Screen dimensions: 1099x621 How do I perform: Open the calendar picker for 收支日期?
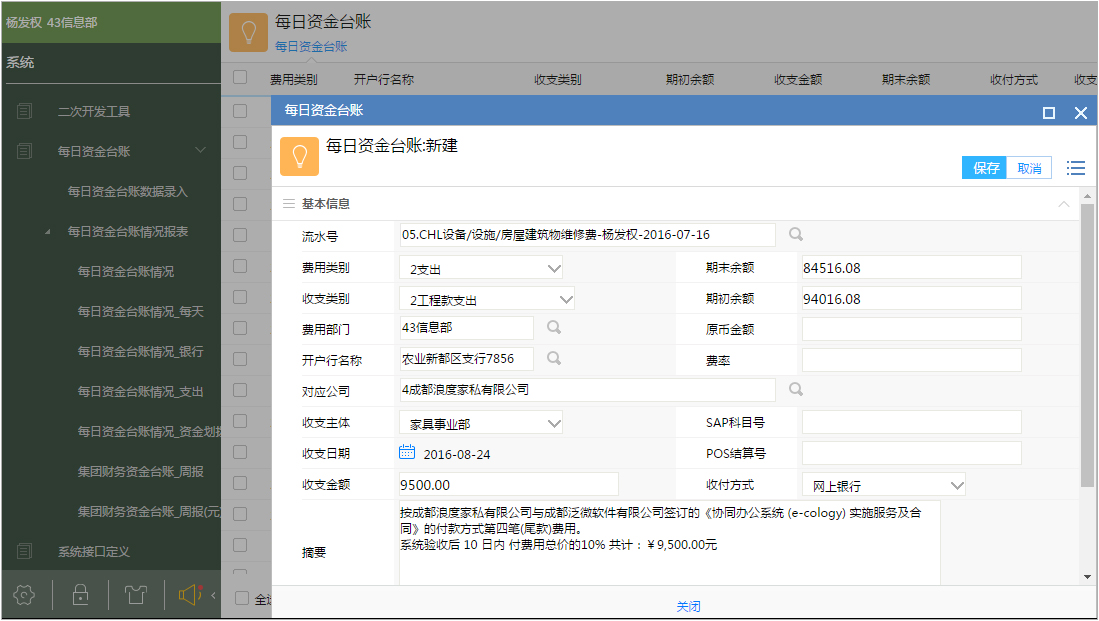[x=407, y=452]
